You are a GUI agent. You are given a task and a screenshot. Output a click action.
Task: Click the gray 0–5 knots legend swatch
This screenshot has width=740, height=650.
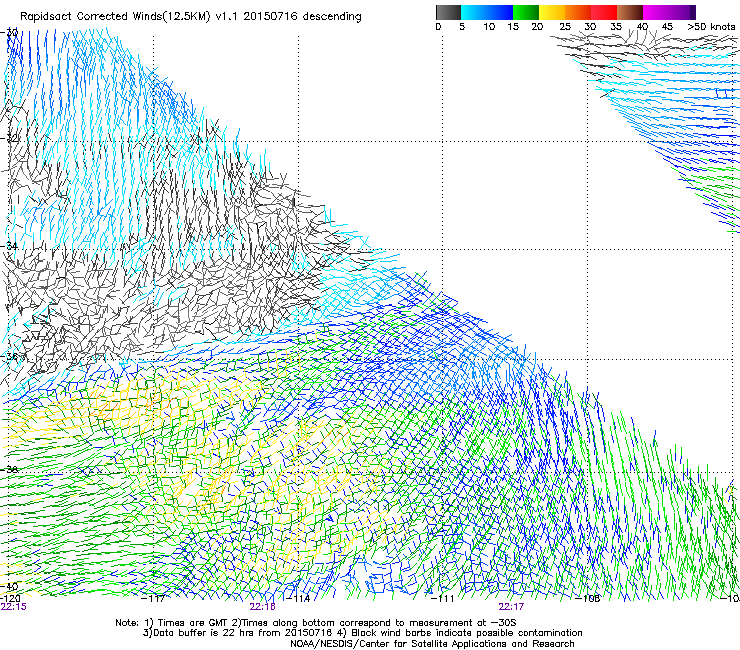(448, 12)
